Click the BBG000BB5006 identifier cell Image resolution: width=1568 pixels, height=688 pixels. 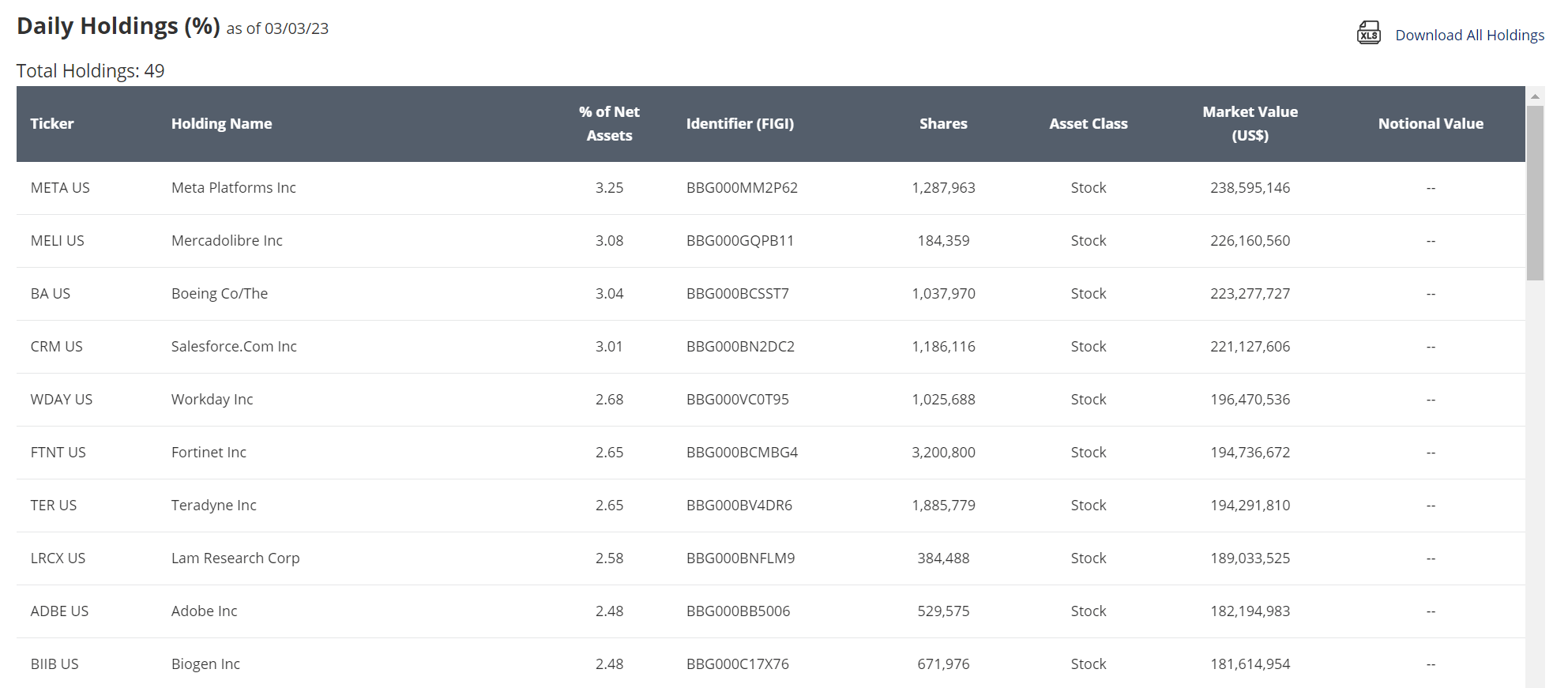pos(738,611)
